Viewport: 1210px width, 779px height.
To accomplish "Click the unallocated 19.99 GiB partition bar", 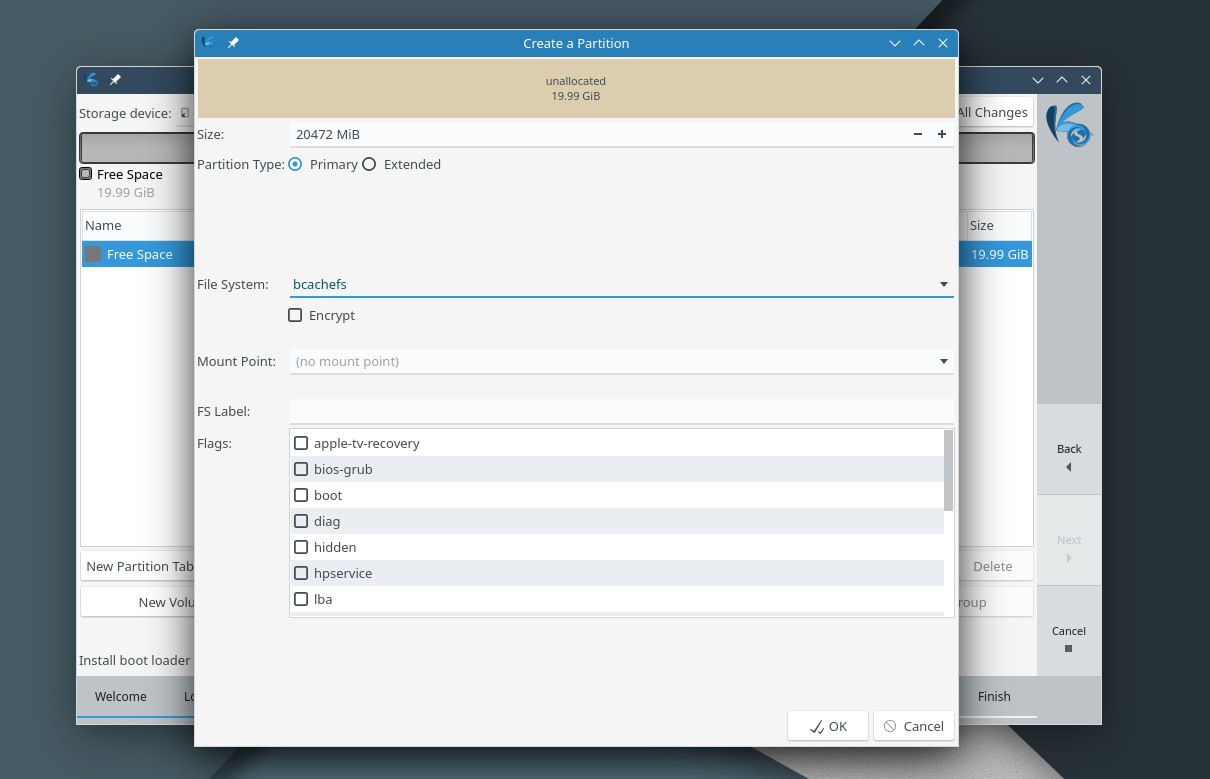I will pyautogui.click(x=576, y=88).
